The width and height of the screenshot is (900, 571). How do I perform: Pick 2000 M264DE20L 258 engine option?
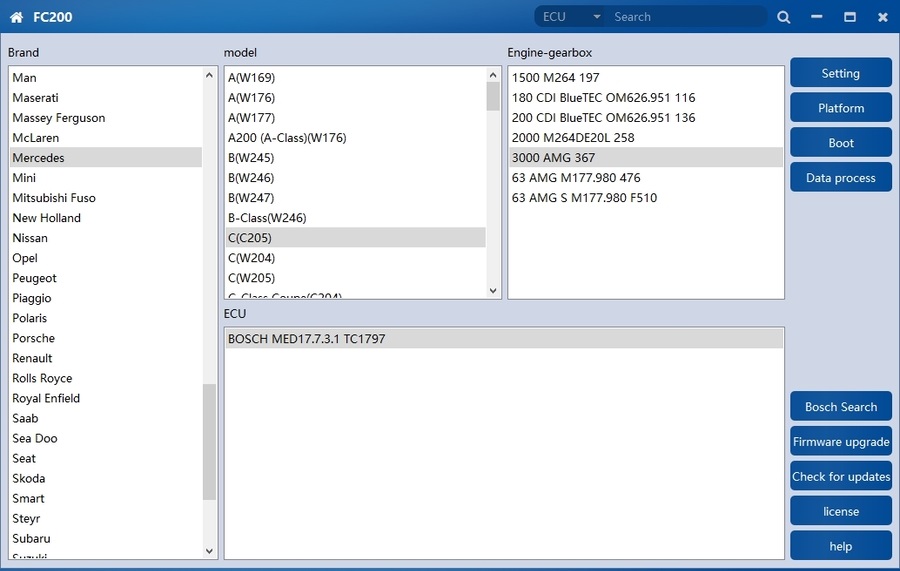click(x=572, y=138)
